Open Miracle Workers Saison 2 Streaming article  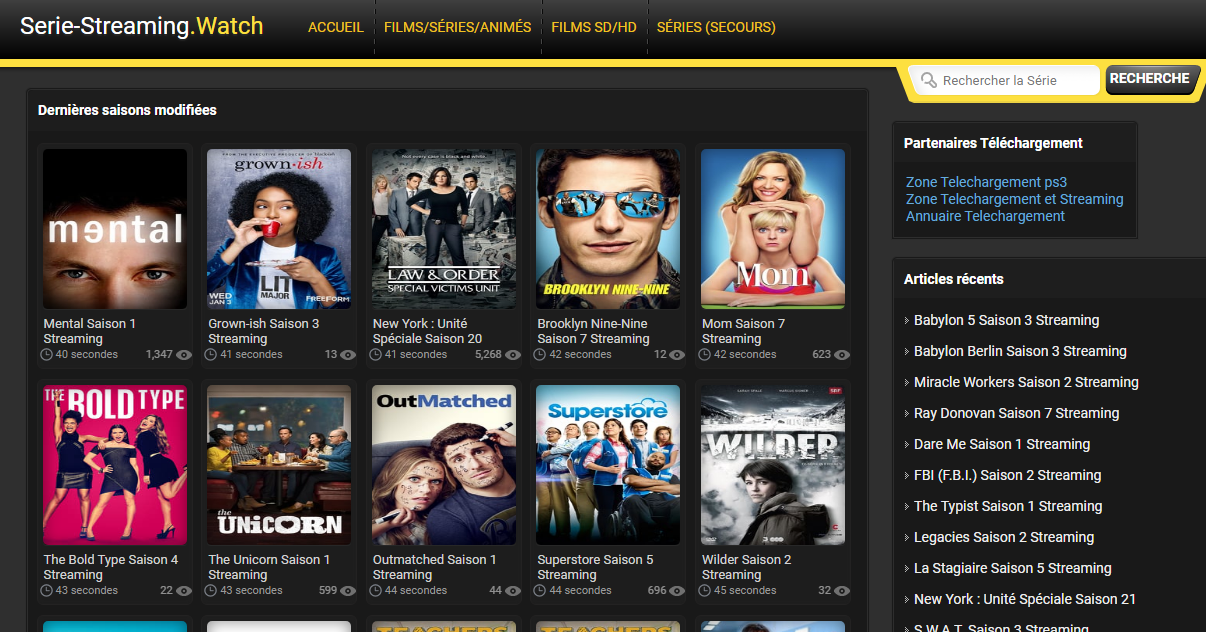(1026, 382)
